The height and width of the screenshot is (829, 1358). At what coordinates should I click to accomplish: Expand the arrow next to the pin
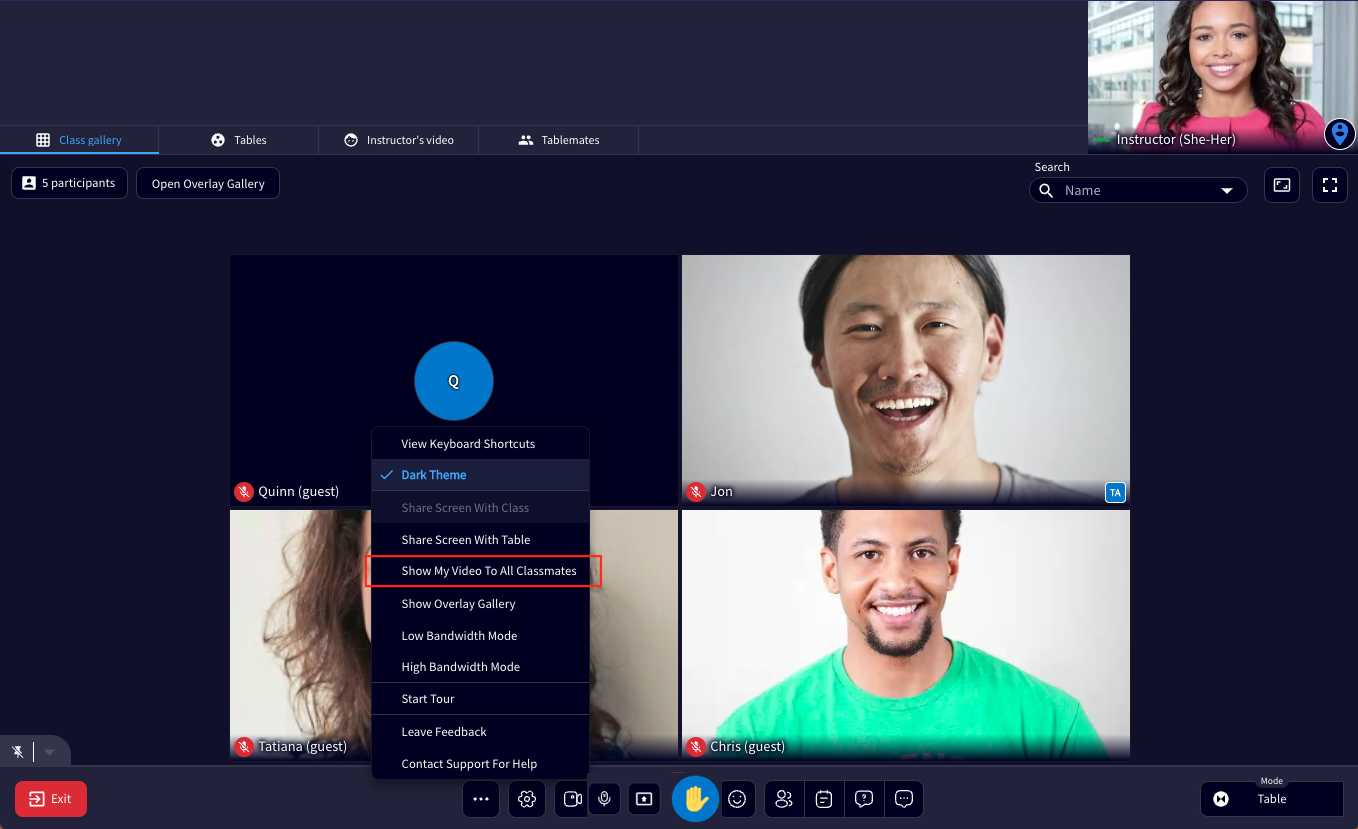click(49, 751)
